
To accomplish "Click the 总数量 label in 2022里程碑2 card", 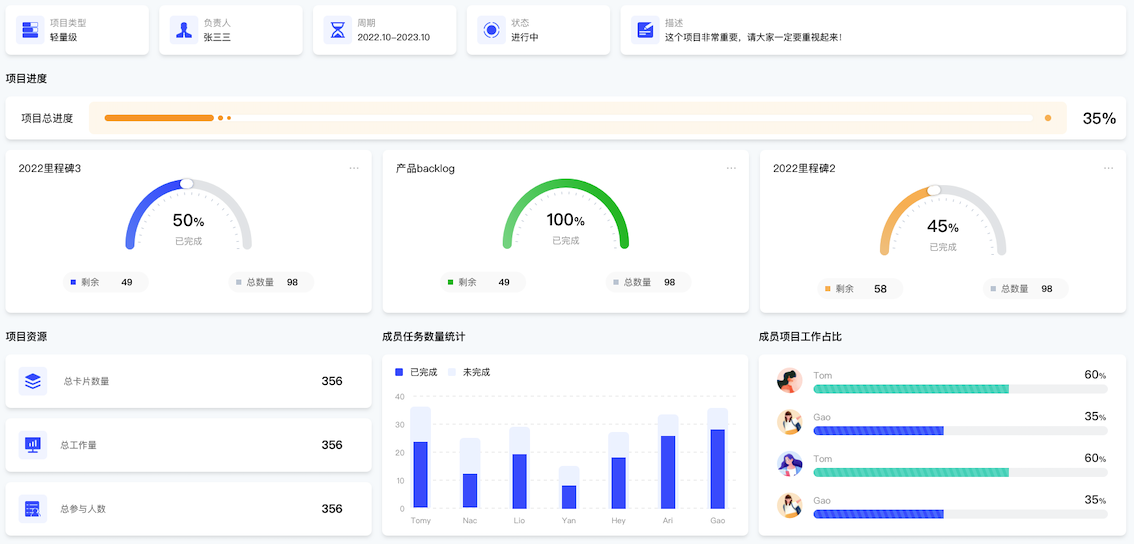I will pos(1016,289).
